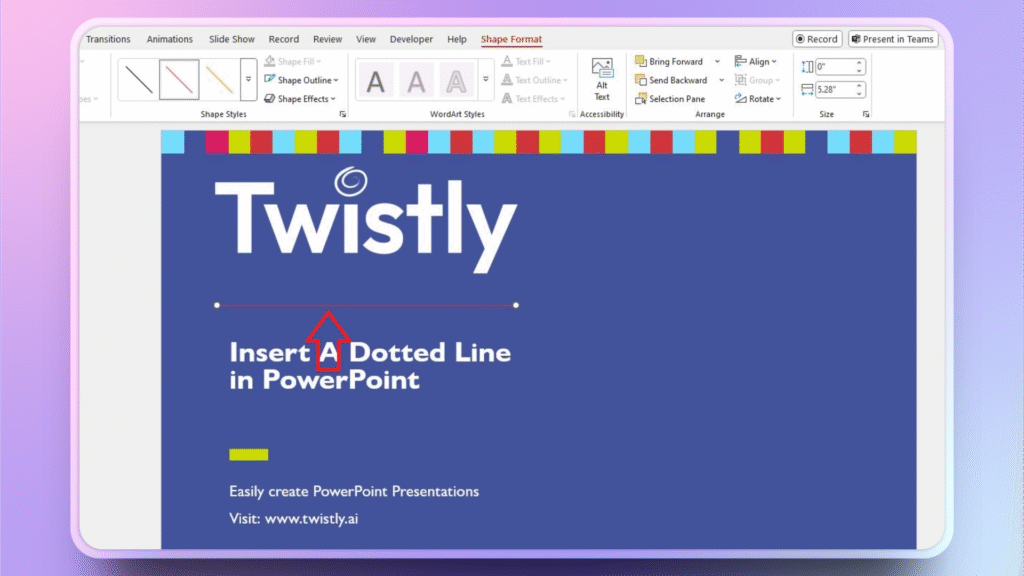Expand the Shape Outline dropdown

click(301, 80)
